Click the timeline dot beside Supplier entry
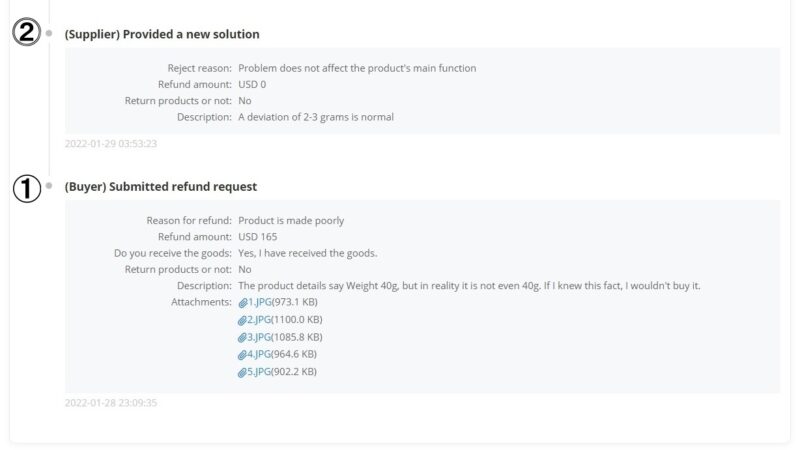Image resolution: width=800 pixels, height=450 pixels. pyautogui.click(x=49, y=33)
